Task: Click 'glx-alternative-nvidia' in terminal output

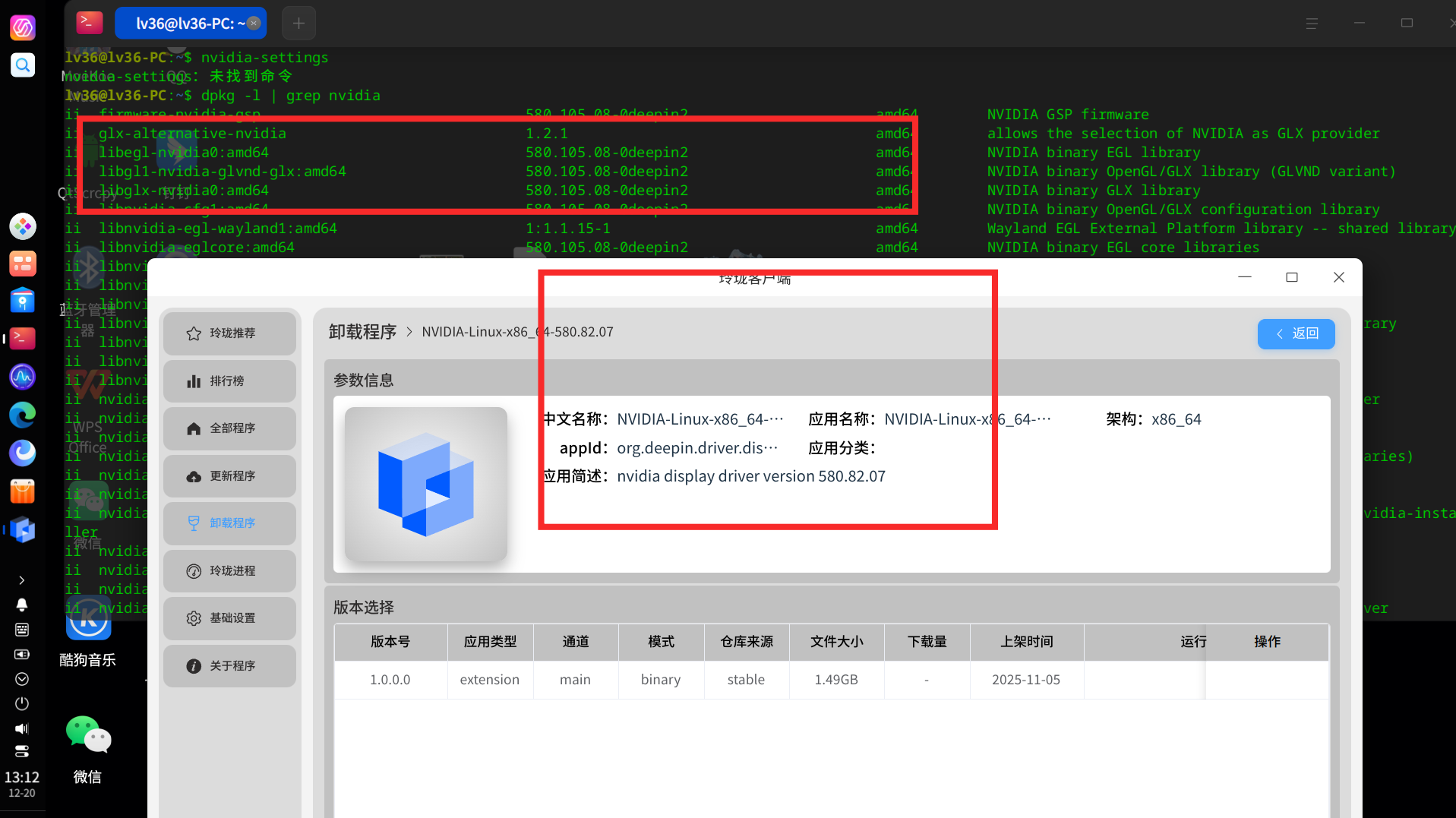Action: pos(193,134)
